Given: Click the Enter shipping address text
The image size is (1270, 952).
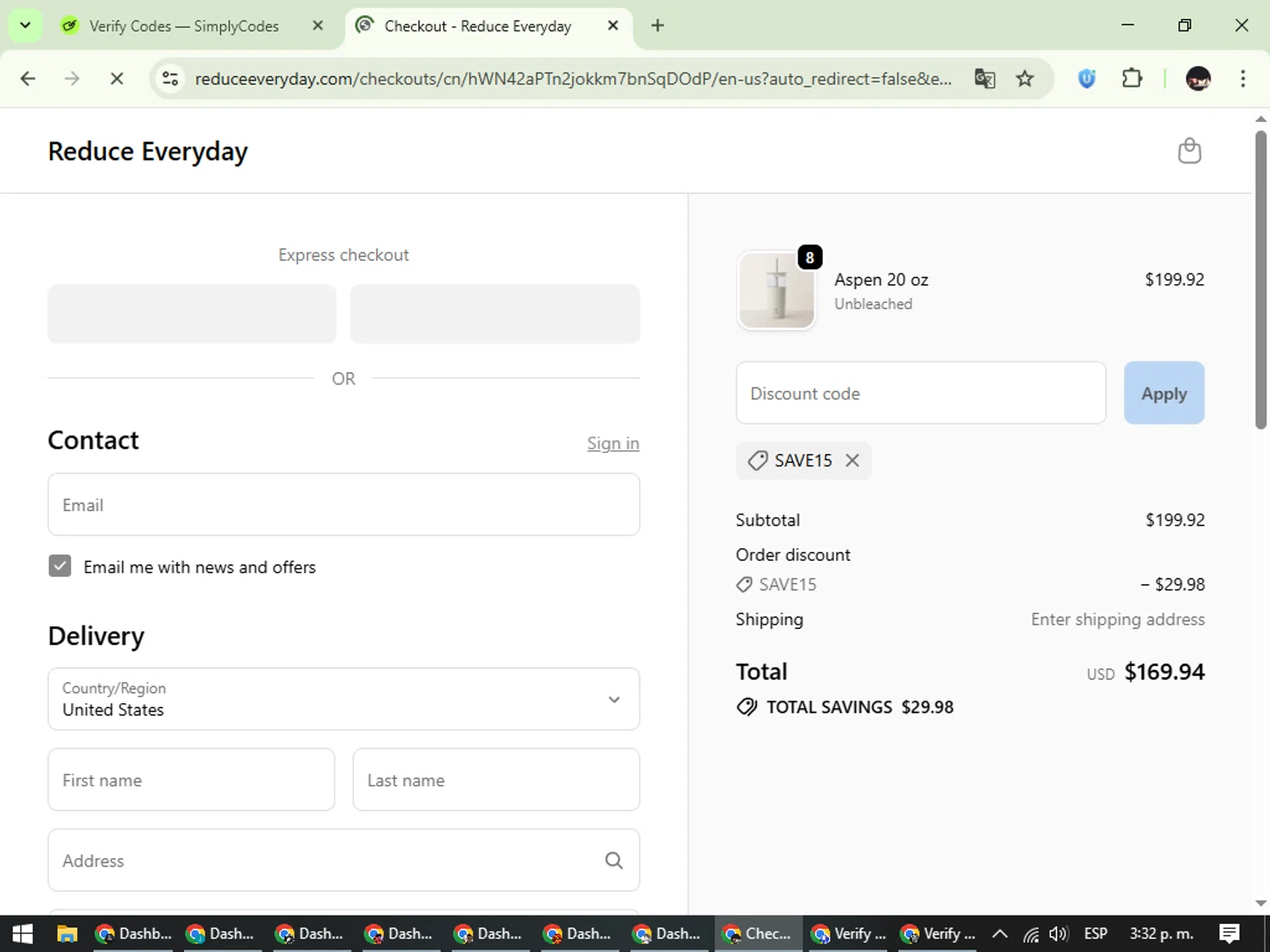Looking at the screenshot, I should 1118,619.
